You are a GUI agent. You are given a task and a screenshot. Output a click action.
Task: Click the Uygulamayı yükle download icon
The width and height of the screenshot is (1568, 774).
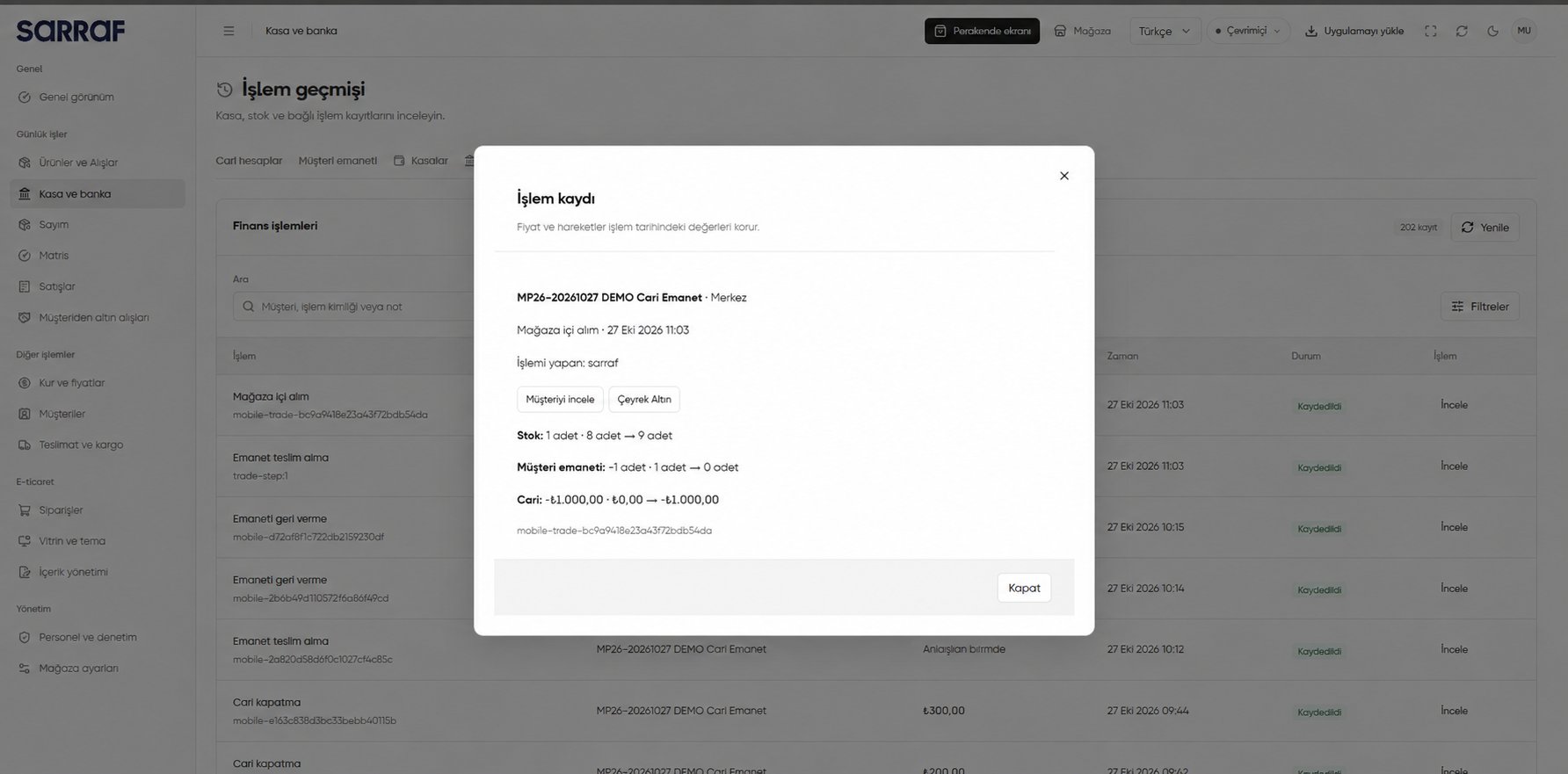pos(1311,31)
